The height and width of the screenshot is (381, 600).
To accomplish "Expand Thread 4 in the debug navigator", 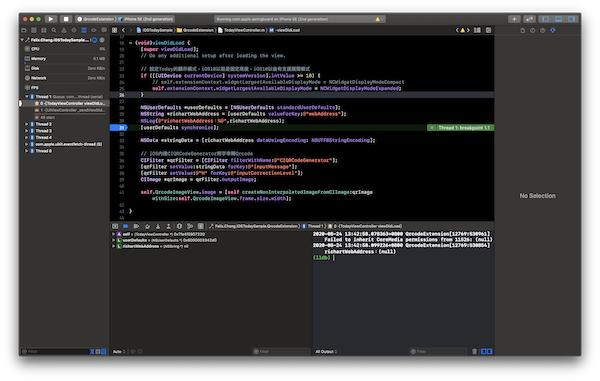I will 26,137.
